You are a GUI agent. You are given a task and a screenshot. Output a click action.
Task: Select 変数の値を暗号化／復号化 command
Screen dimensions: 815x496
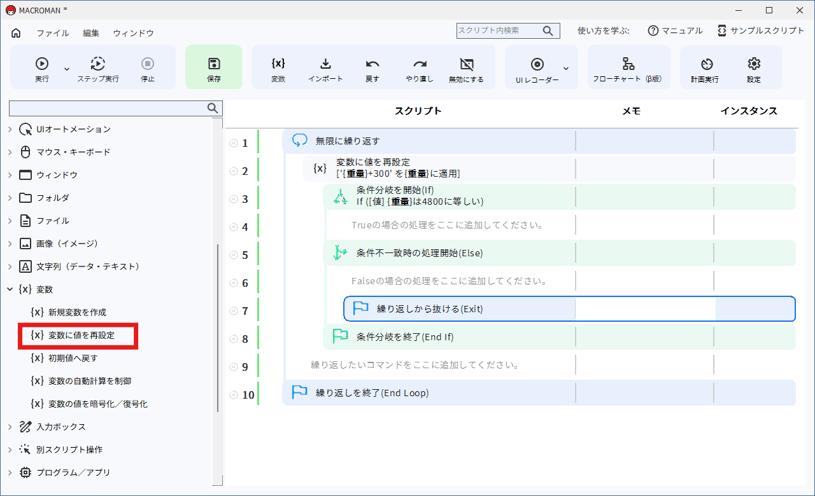[x=89, y=403]
